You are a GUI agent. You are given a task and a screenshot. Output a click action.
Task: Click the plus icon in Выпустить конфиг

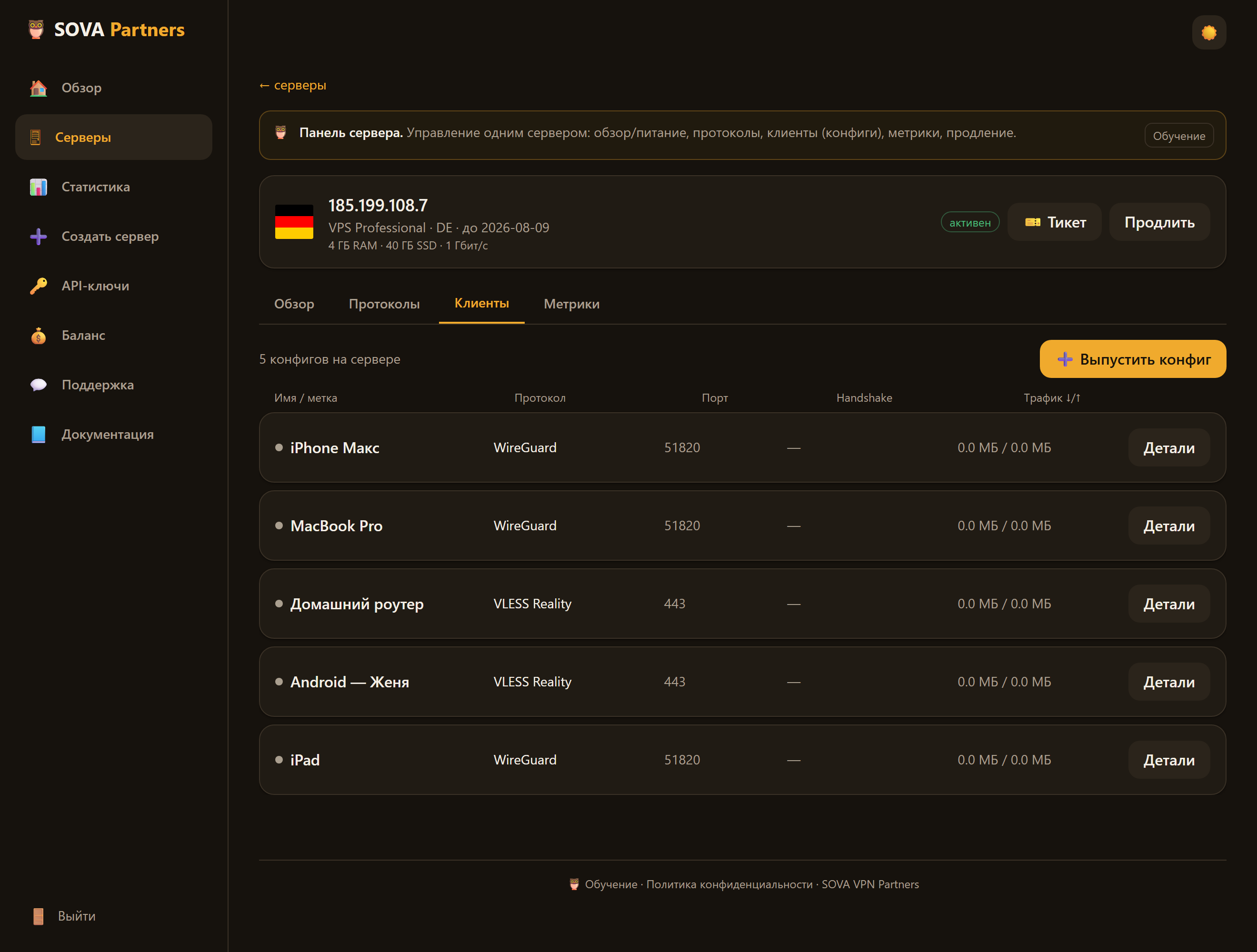coord(1064,359)
